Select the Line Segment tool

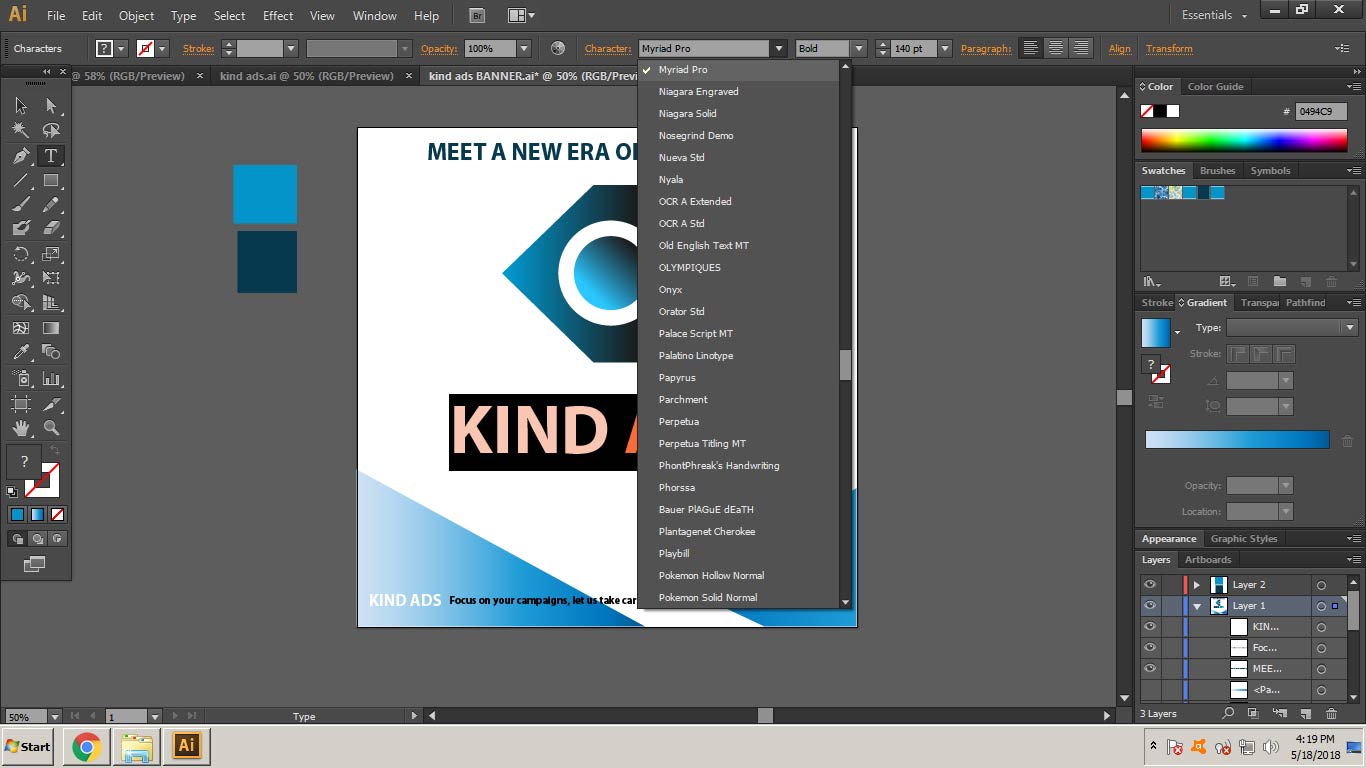pos(21,181)
